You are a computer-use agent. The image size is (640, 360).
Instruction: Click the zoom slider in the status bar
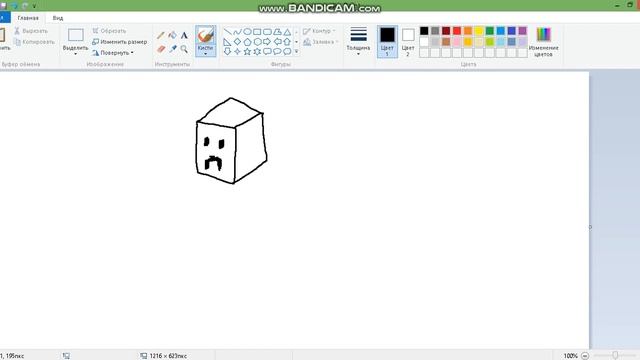pyautogui.click(x=615, y=356)
